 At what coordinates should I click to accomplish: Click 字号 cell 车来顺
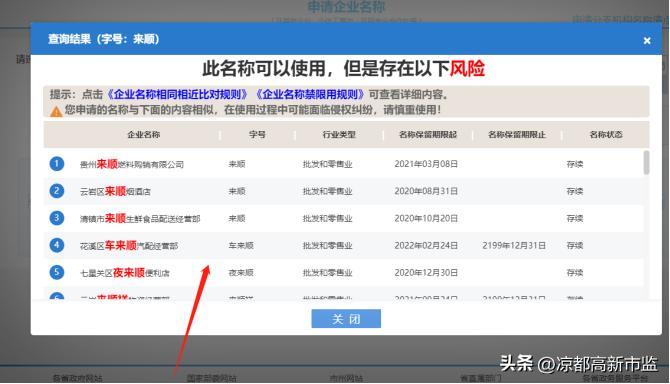pyautogui.click(x=241, y=246)
